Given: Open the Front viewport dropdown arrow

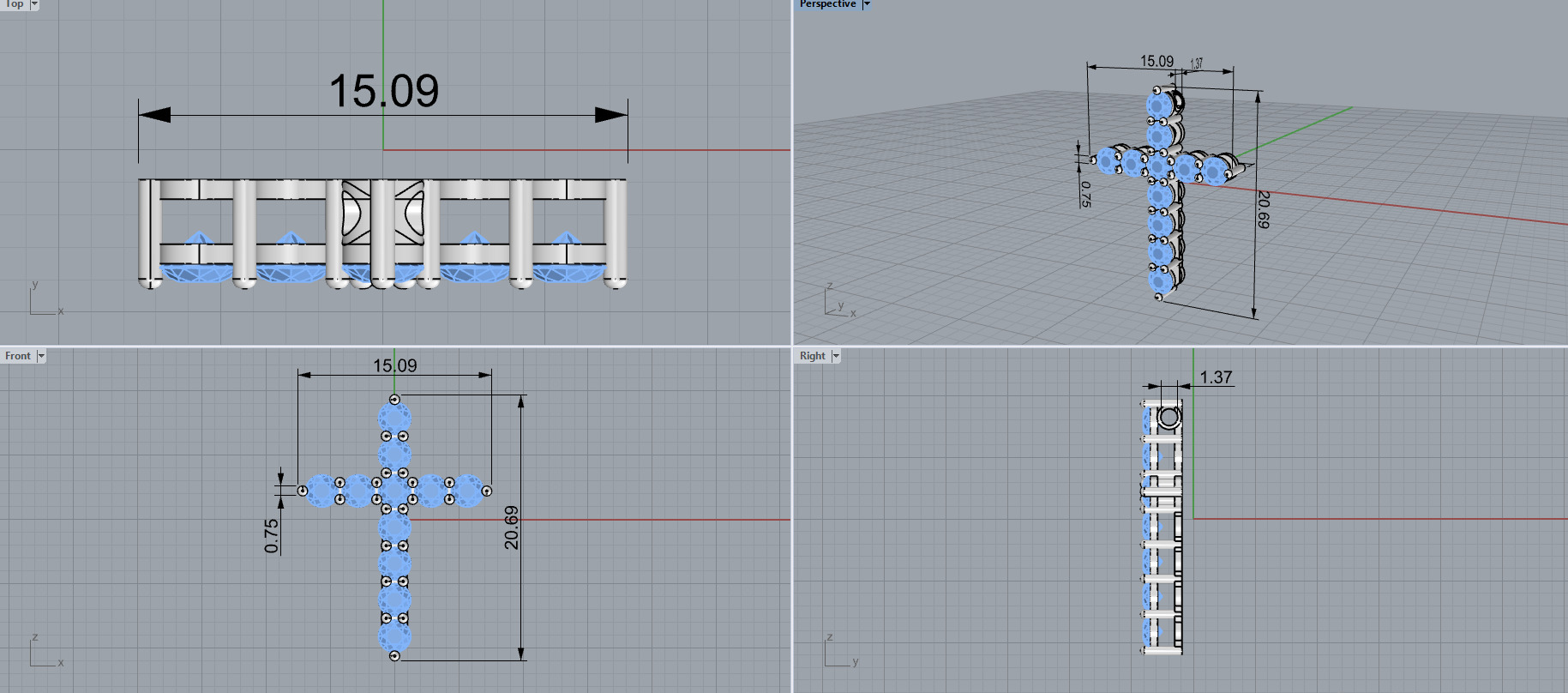Looking at the screenshot, I should 41,356.
